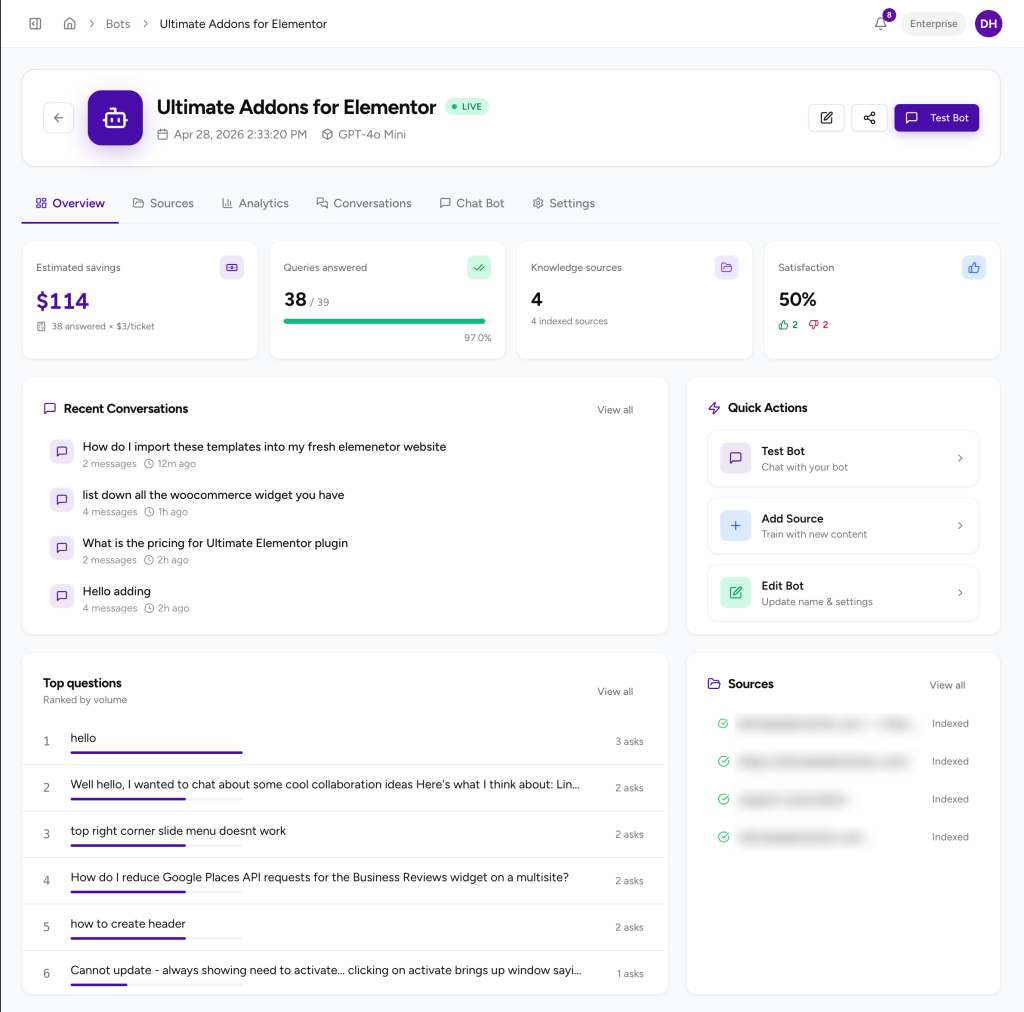The image size is (1024, 1012).
Task: Expand the Test Bot quick action chevron
Action: [x=960, y=458]
